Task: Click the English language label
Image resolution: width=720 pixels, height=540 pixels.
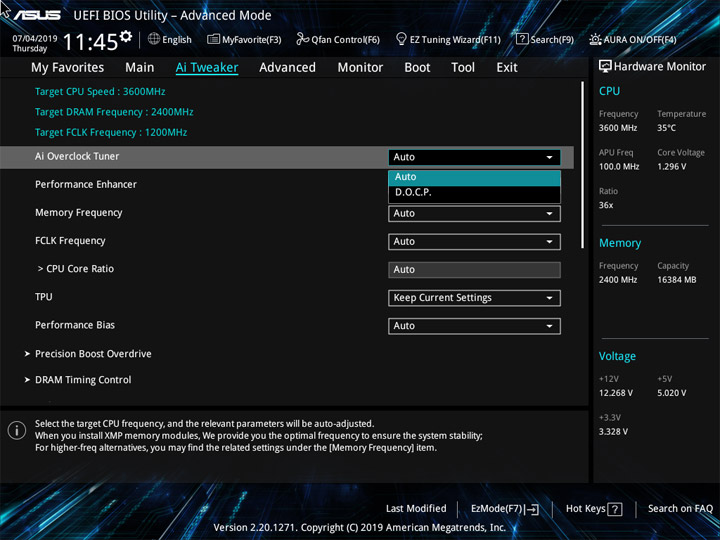Action: (177, 40)
